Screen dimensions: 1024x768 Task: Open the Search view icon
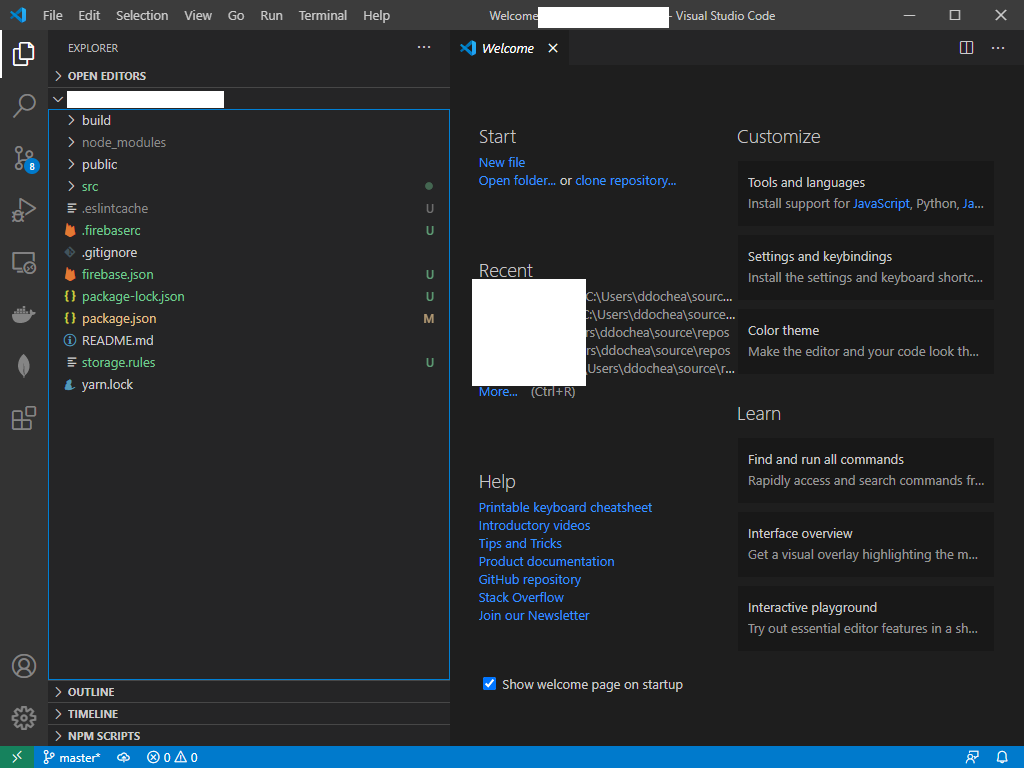tap(24, 105)
